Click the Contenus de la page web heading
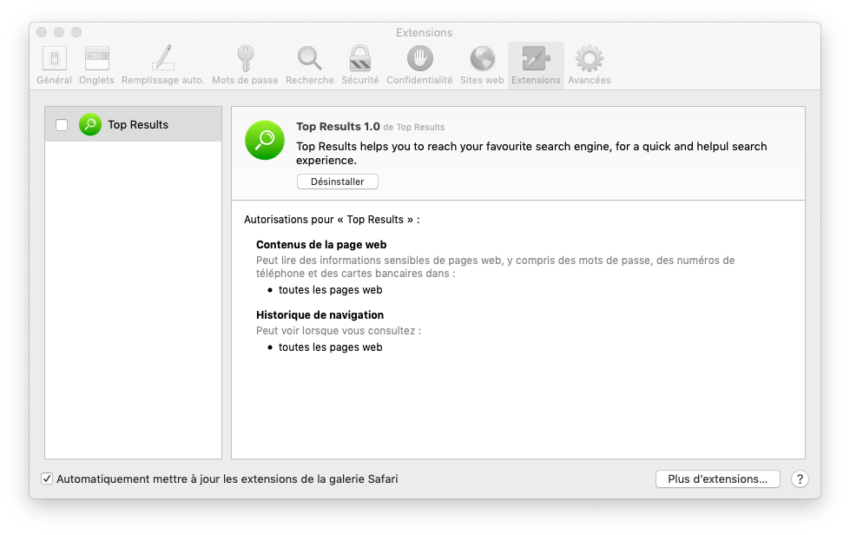The height and width of the screenshot is (535, 850). (x=321, y=244)
